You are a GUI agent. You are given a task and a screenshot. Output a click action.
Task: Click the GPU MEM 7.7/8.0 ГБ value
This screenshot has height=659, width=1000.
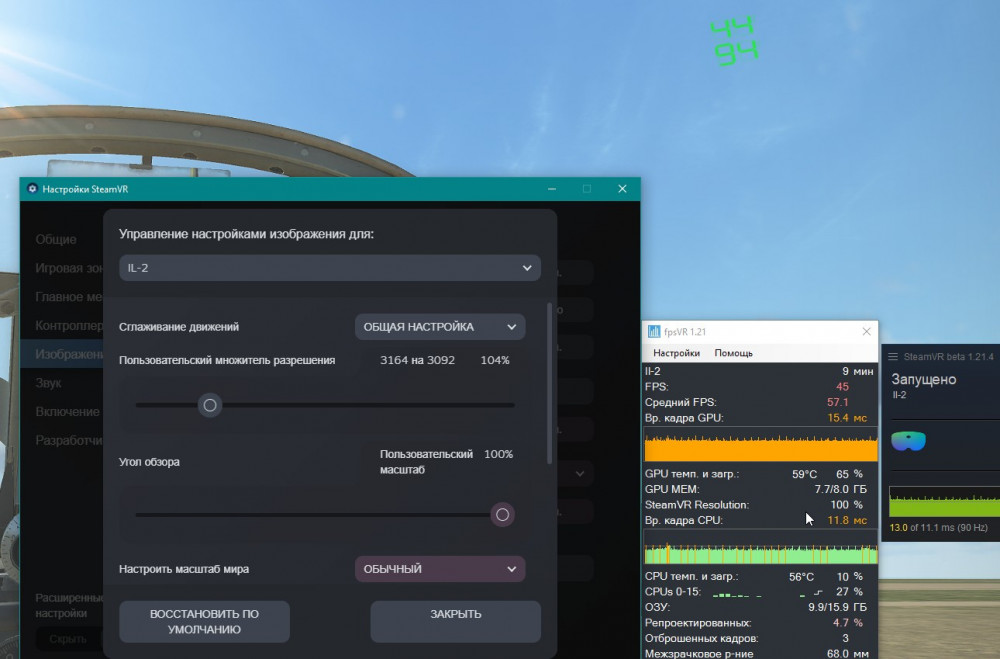[x=840, y=489]
